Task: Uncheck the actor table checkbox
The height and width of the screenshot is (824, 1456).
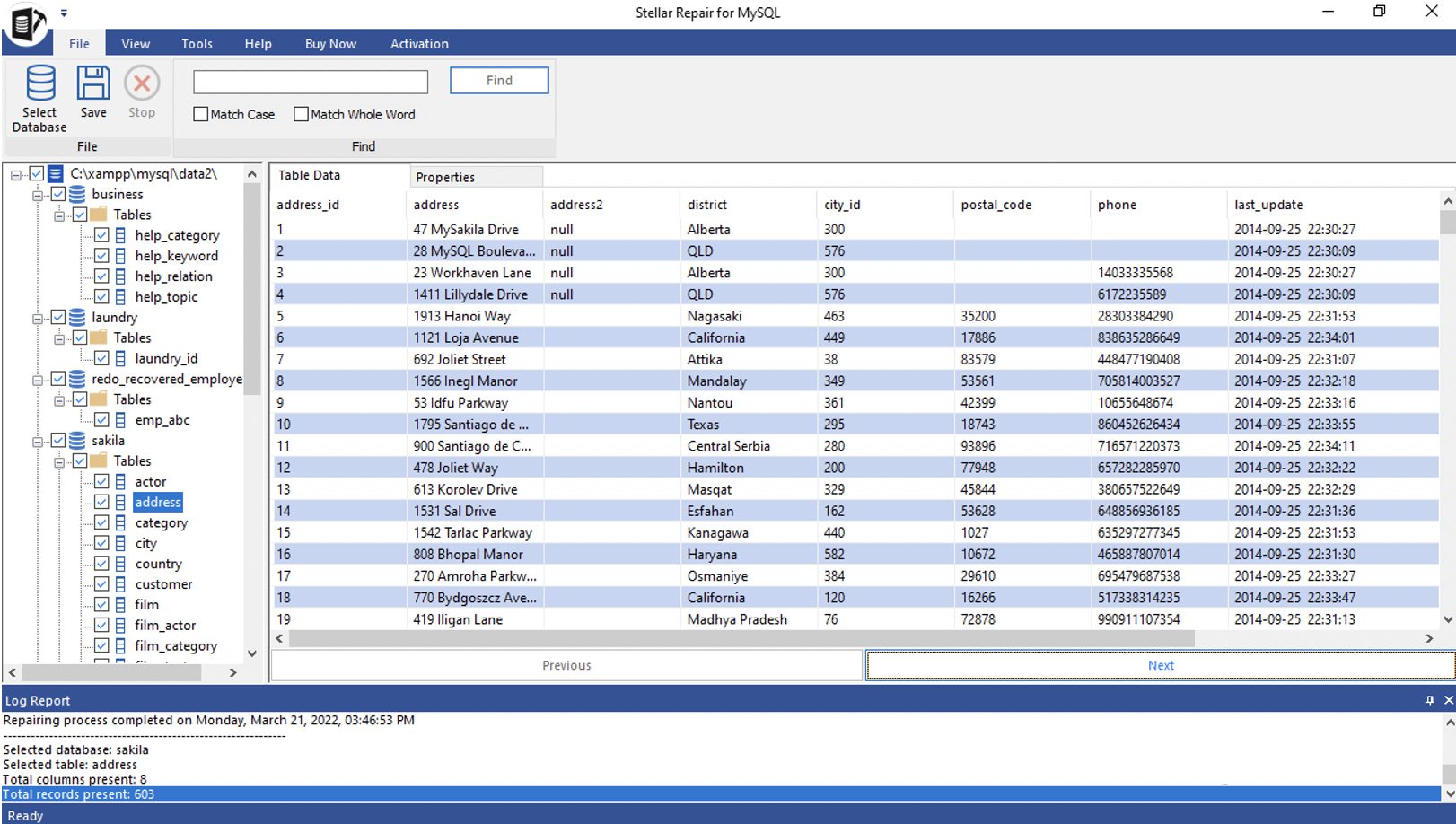Action: 101,481
